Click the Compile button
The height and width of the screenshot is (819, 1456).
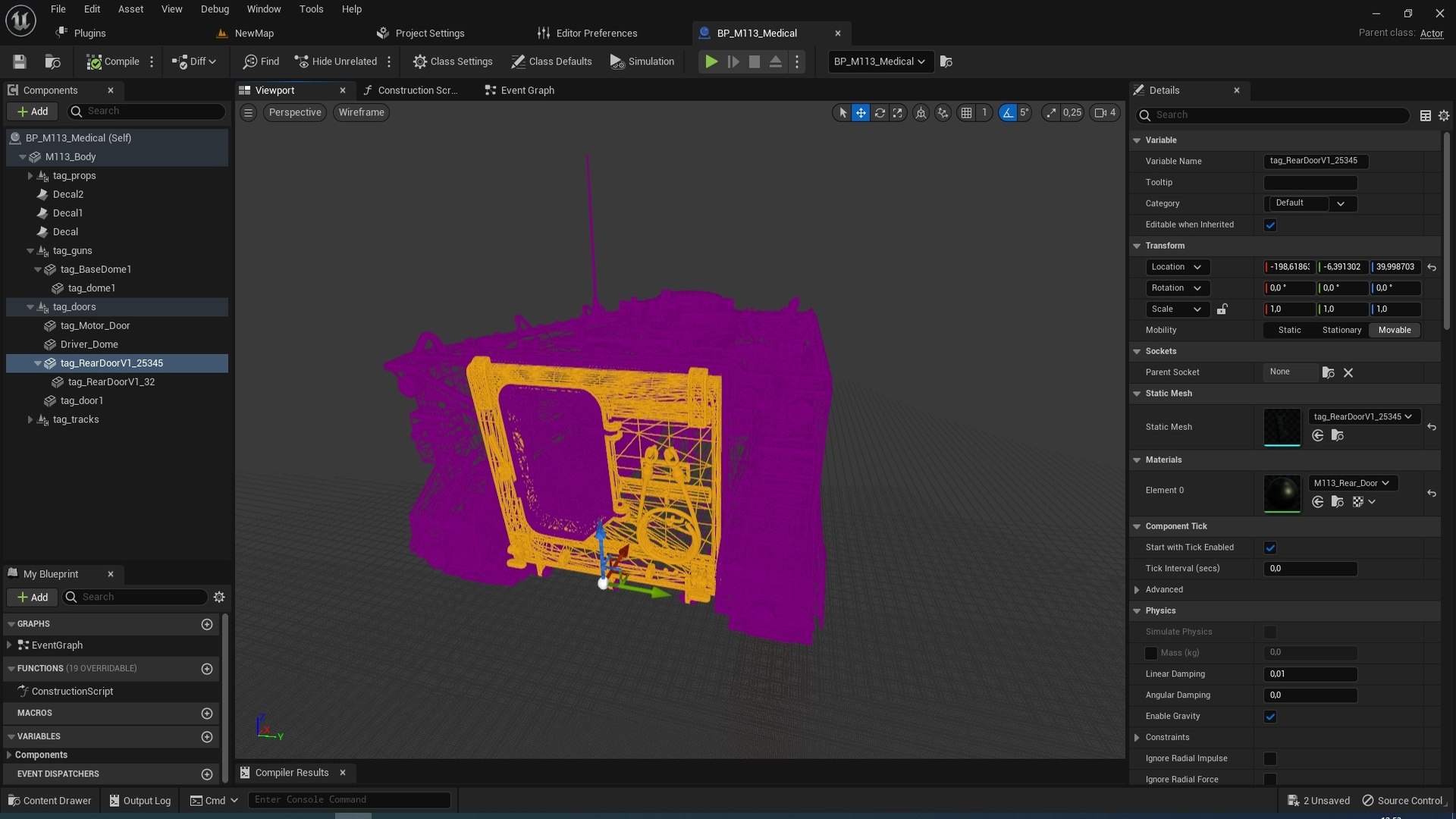tap(113, 61)
